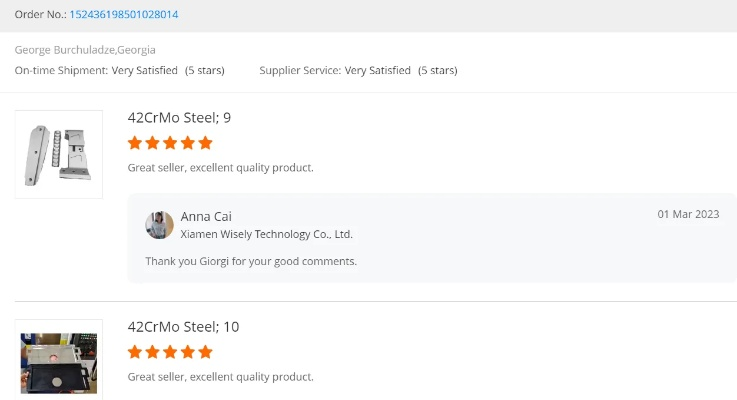This screenshot has height=400, width=737.
Task: Click reviewer name George Burchuladze,Georgia
Action: pyautogui.click(x=85, y=50)
